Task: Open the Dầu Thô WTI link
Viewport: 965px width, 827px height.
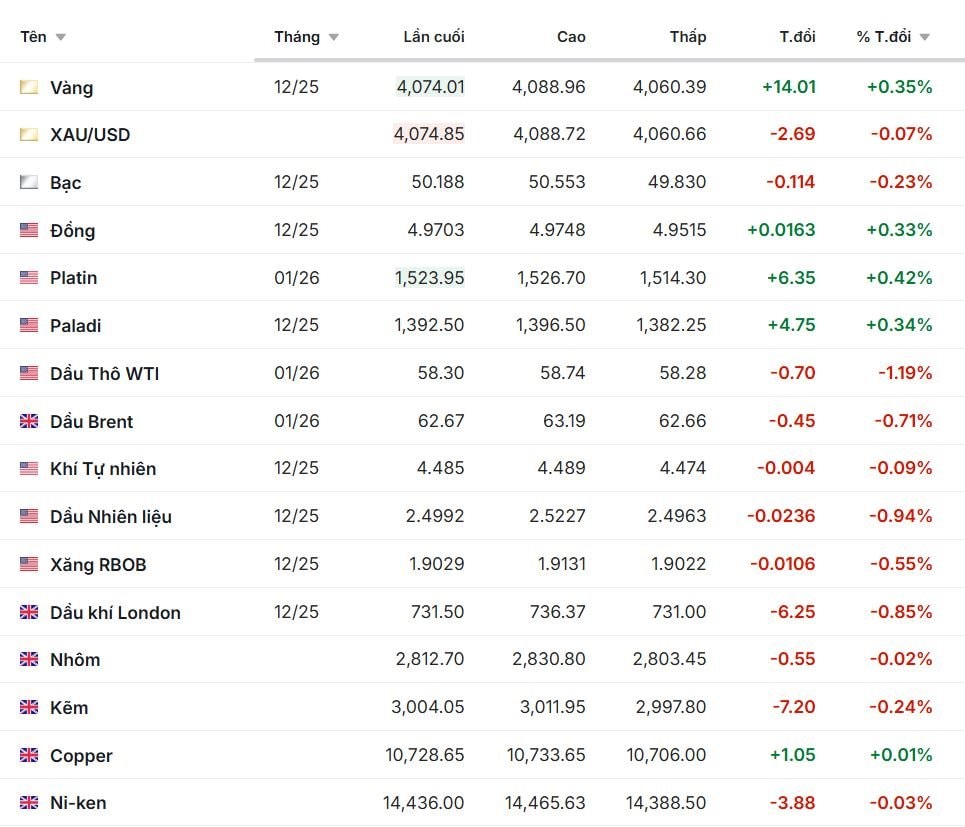Action: coord(104,374)
